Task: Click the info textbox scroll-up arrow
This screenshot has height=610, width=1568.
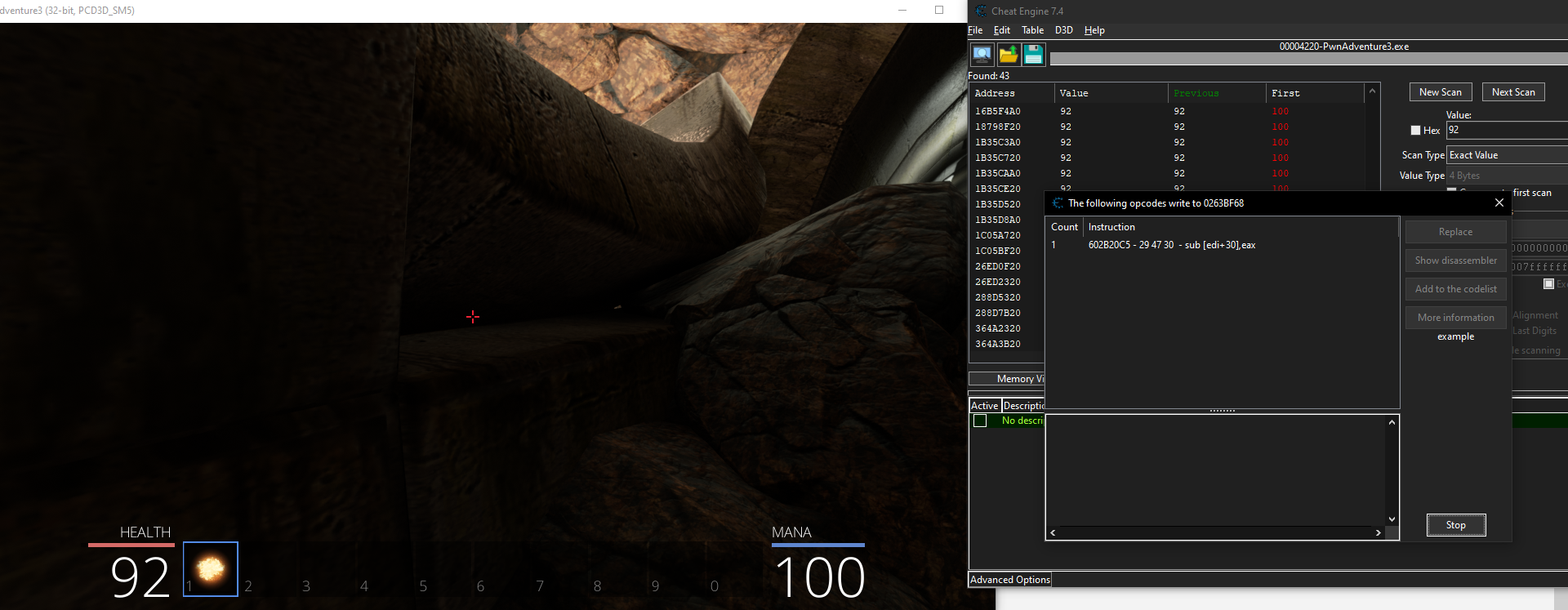Action: point(1392,422)
